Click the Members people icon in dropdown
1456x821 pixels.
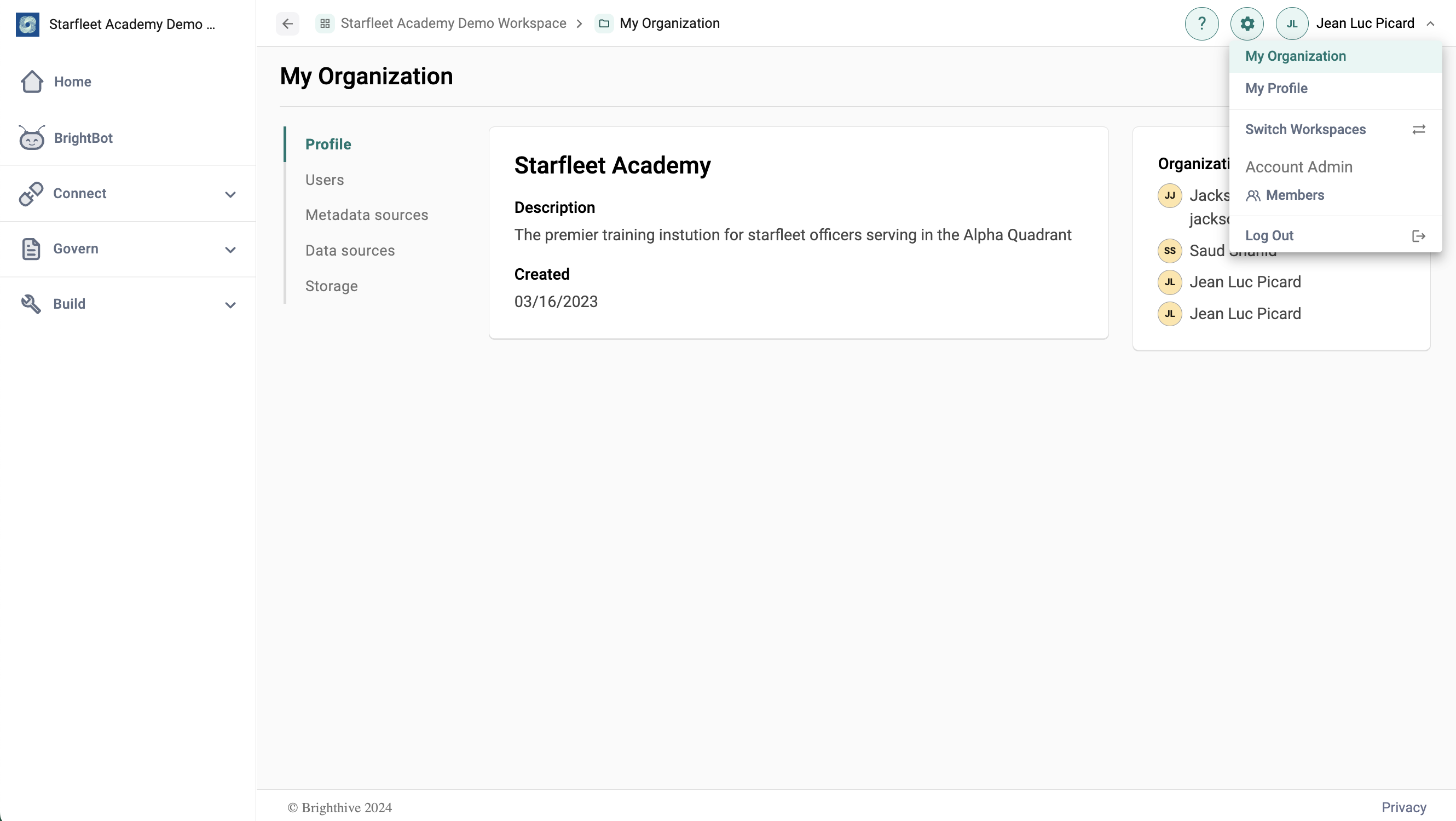[1253, 195]
